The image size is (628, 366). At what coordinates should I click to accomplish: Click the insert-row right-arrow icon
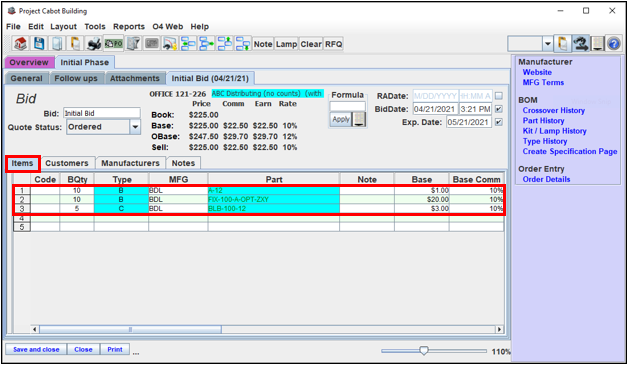(207, 43)
